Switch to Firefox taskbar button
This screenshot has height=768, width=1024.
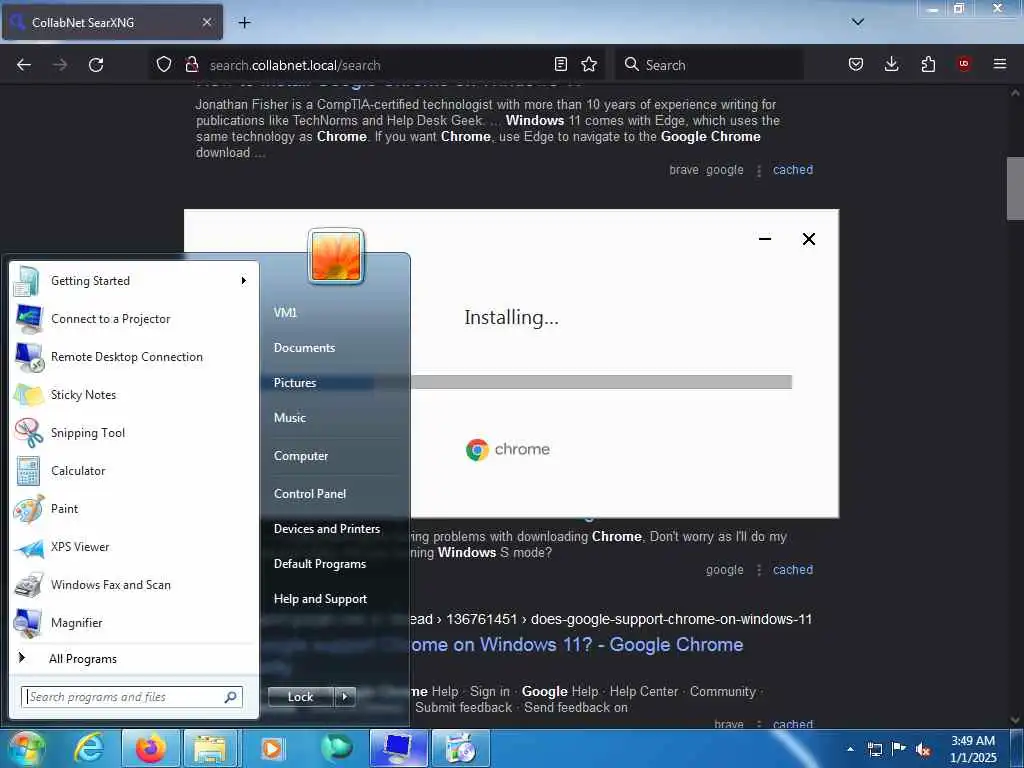[x=150, y=748]
